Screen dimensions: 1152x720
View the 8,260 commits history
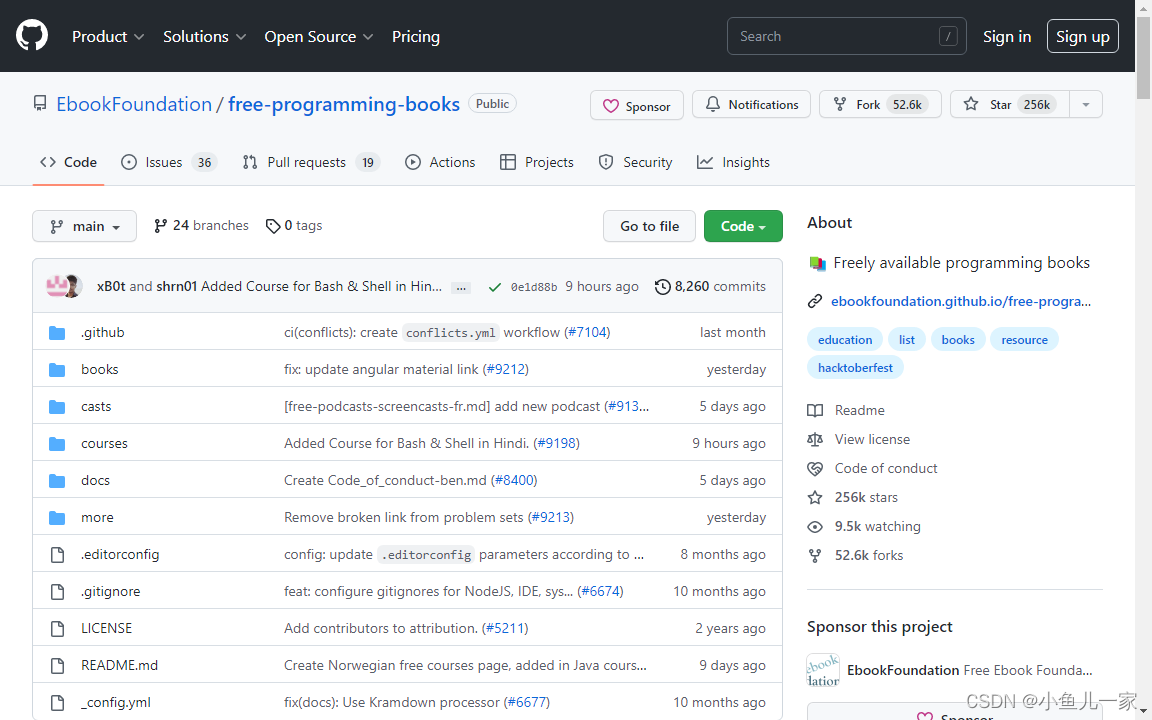pyautogui.click(x=710, y=287)
